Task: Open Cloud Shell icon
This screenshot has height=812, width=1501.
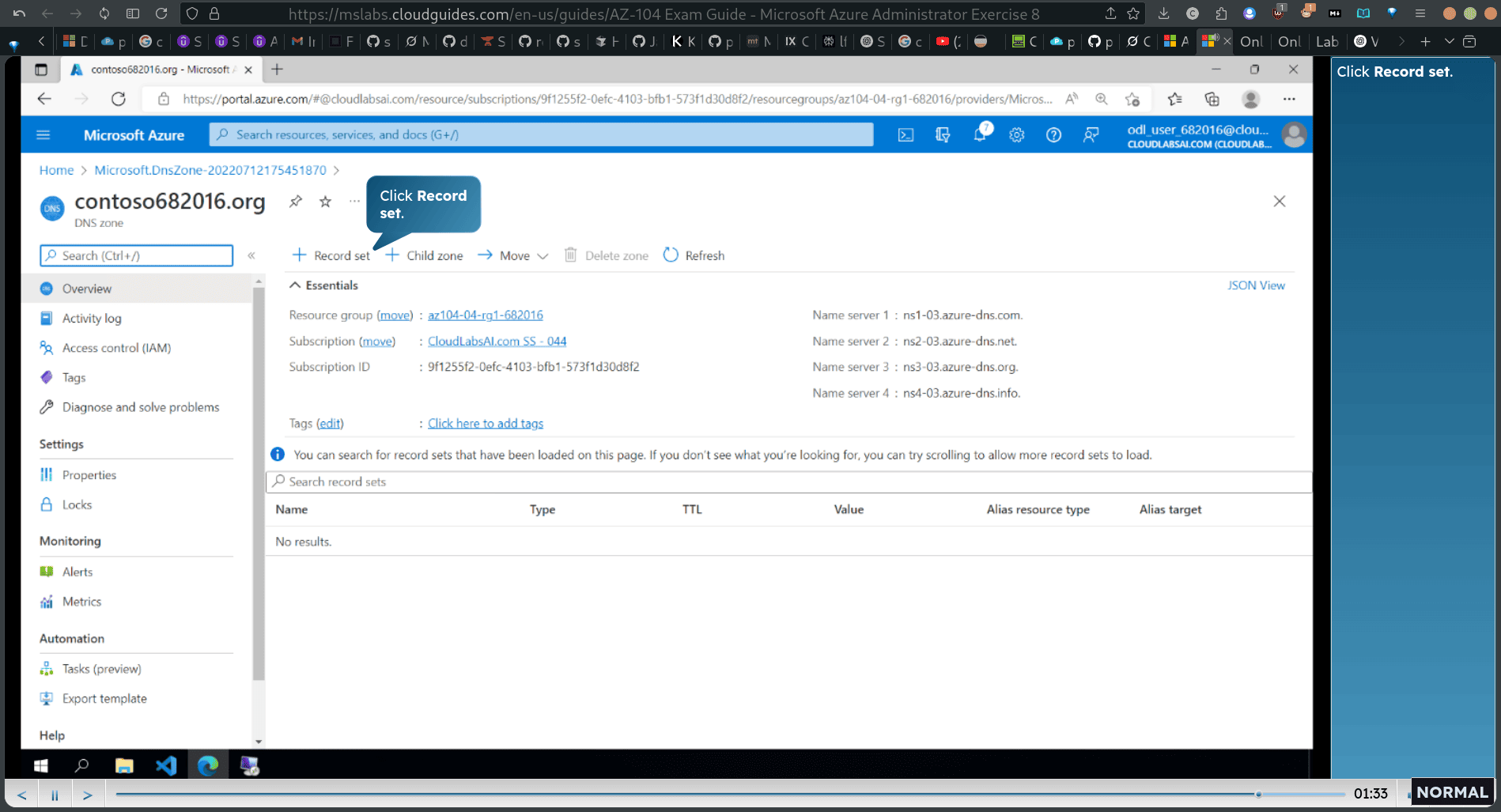Action: tap(906, 135)
